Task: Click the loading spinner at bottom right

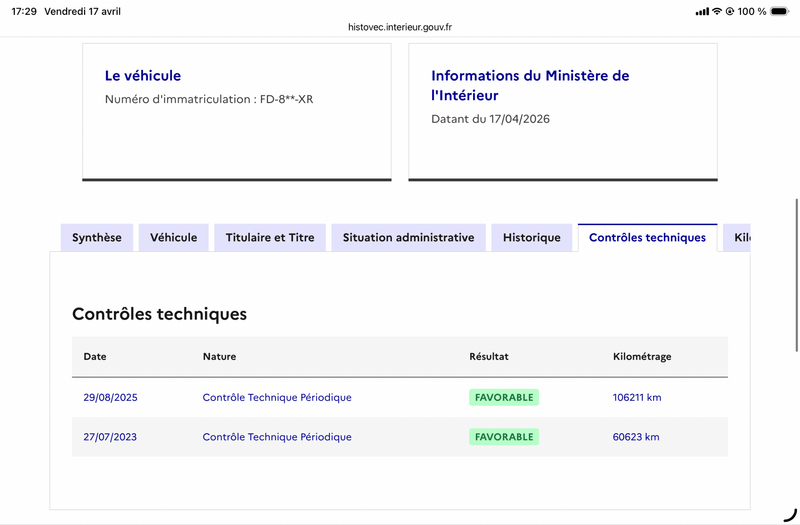Action: coord(788,514)
